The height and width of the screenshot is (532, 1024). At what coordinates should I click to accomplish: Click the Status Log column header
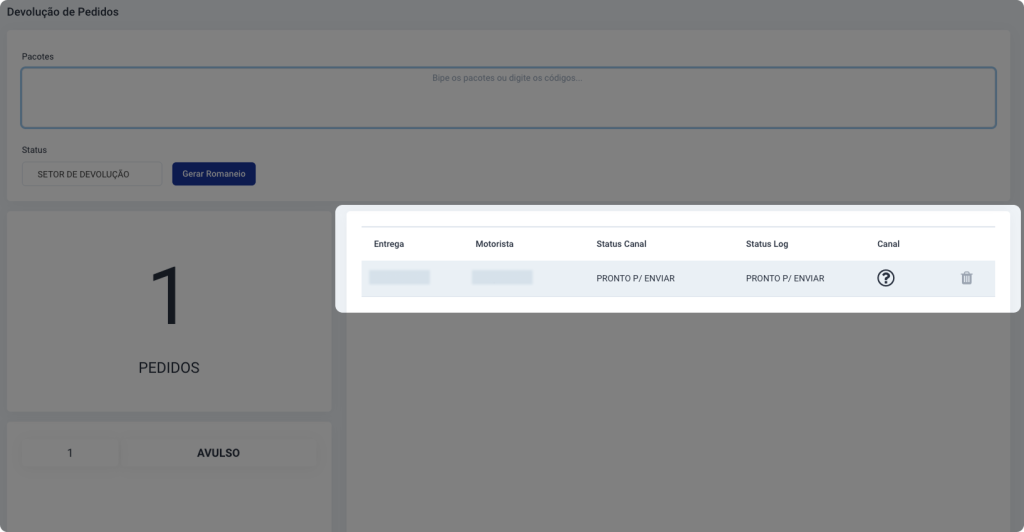(767, 244)
